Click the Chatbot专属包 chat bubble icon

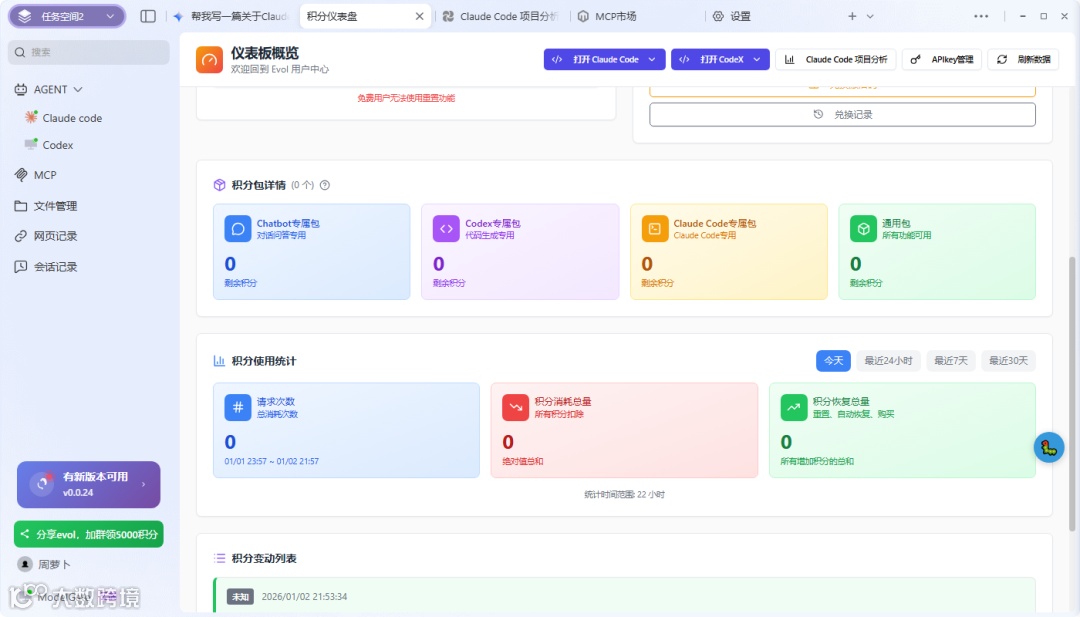click(x=238, y=229)
